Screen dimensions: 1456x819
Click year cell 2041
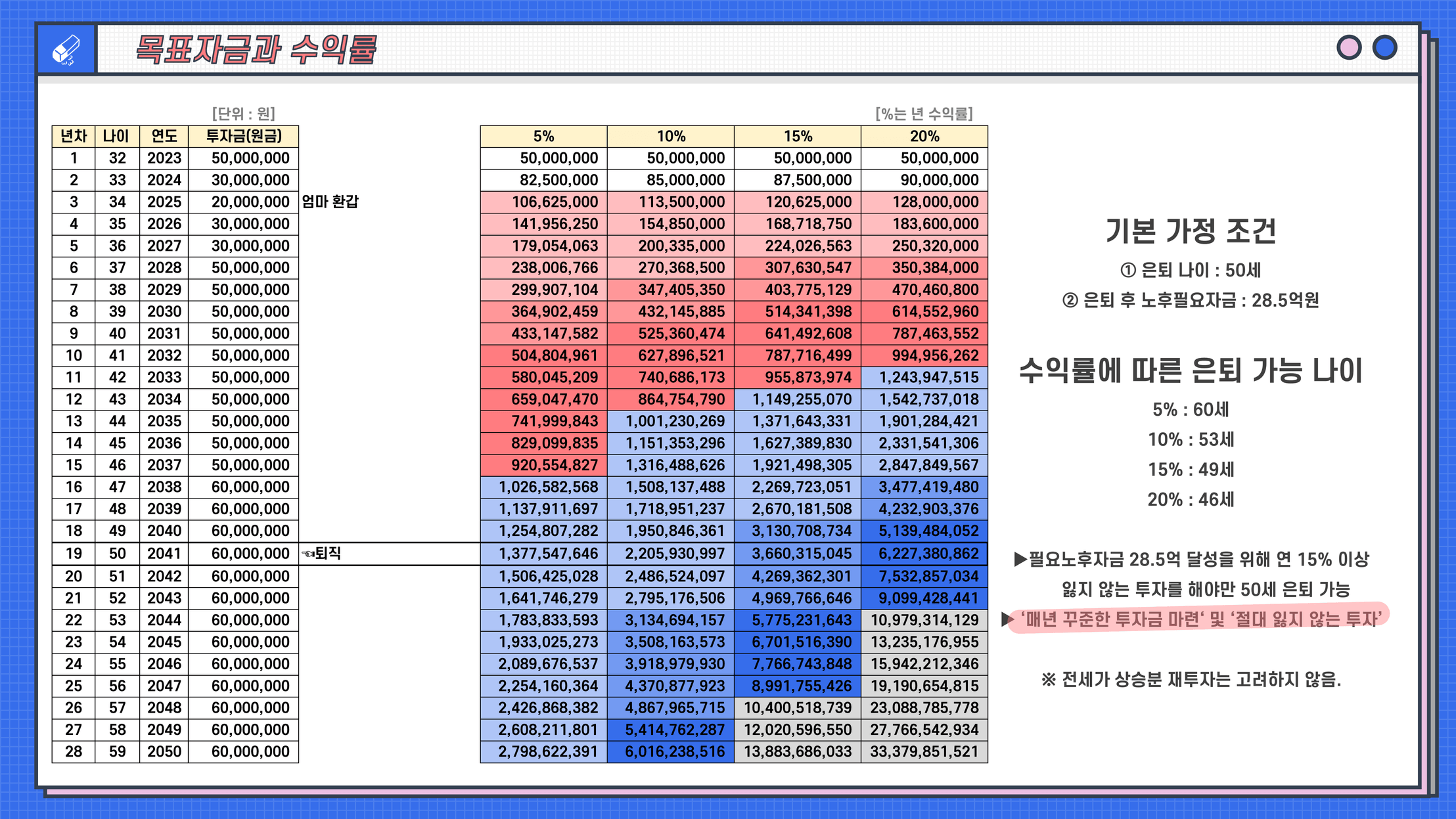(164, 554)
